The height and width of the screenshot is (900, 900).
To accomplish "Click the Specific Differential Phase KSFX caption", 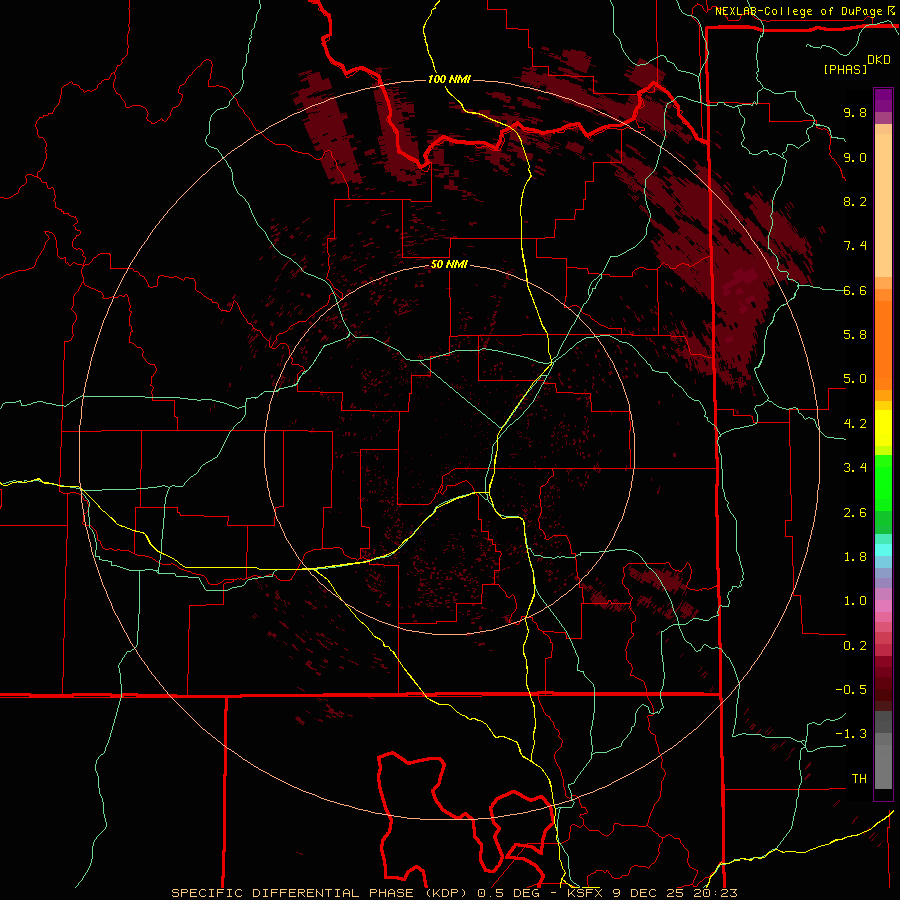I will pyautogui.click(x=455, y=893).
